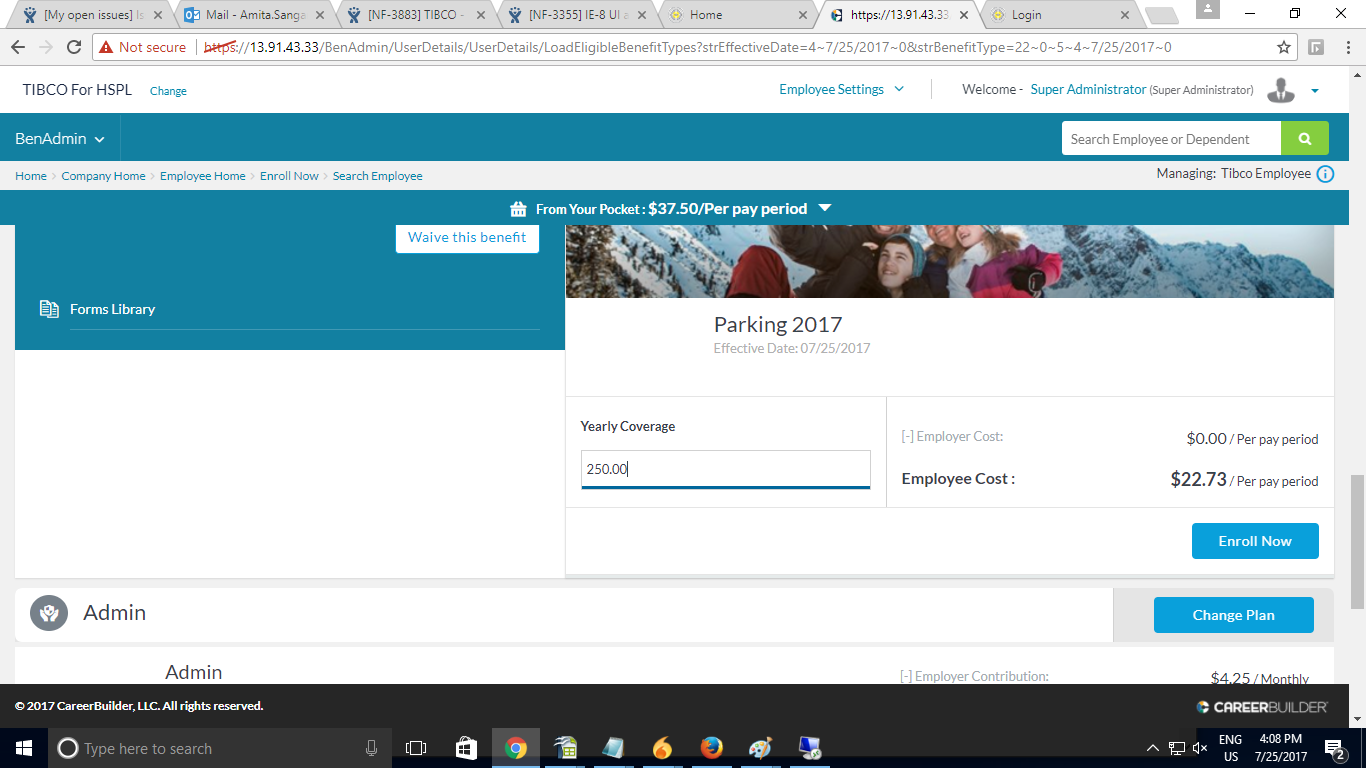Open the Paint palette icon on the taskbar
1366x768 pixels.
click(760, 748)
